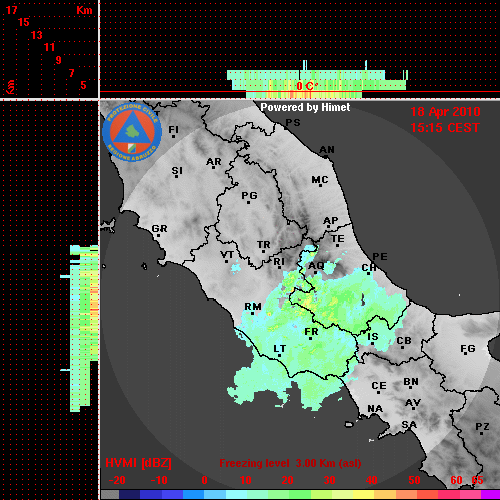
Task: Click the Powered by Himet text
Action: point(305,107)
